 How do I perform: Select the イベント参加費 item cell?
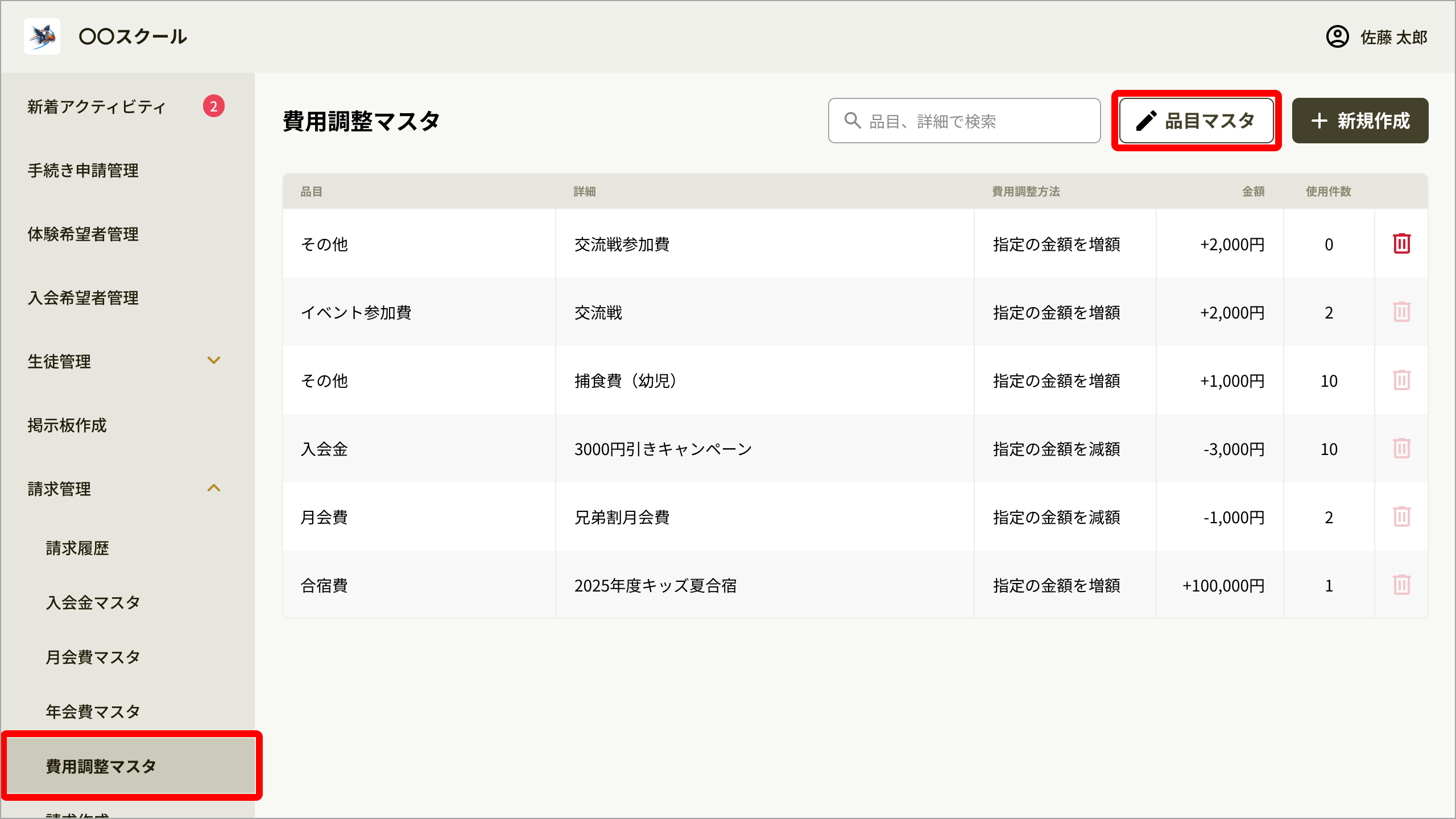(x=419, y=312)
